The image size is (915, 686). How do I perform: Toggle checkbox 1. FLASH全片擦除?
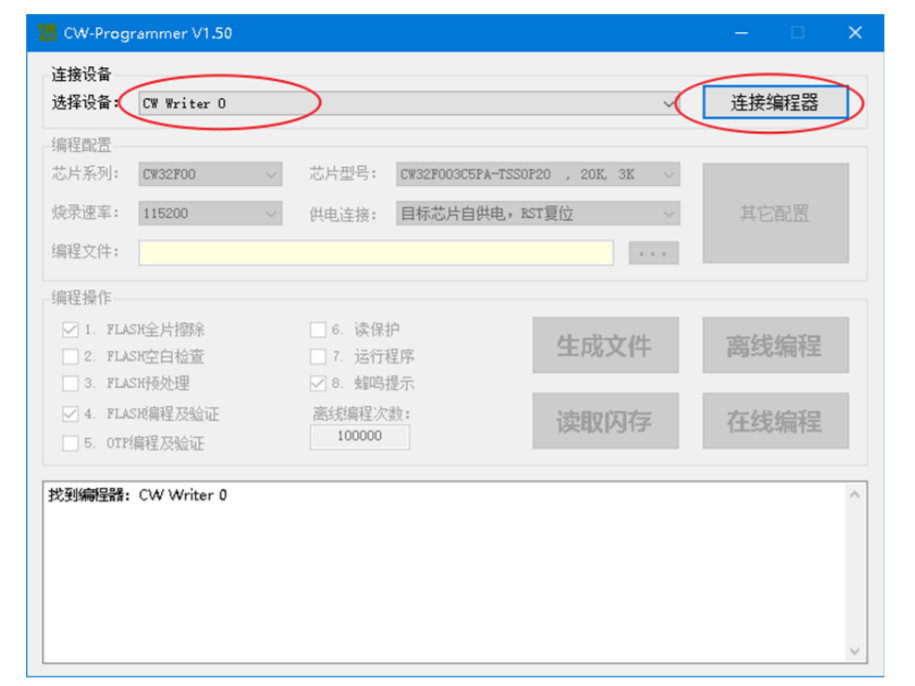pyautogui.click(x=70, y=330)
